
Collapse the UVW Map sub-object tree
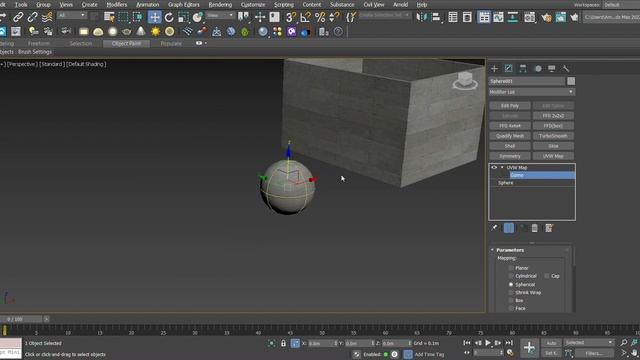tap(502, 167)
